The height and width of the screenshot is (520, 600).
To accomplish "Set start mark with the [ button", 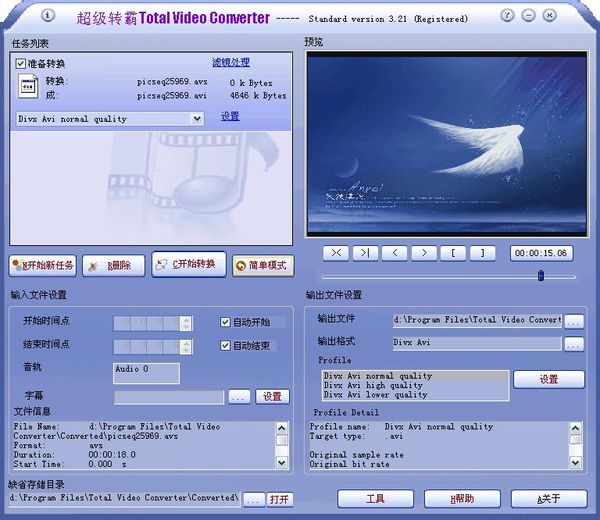I will [453, 253].
